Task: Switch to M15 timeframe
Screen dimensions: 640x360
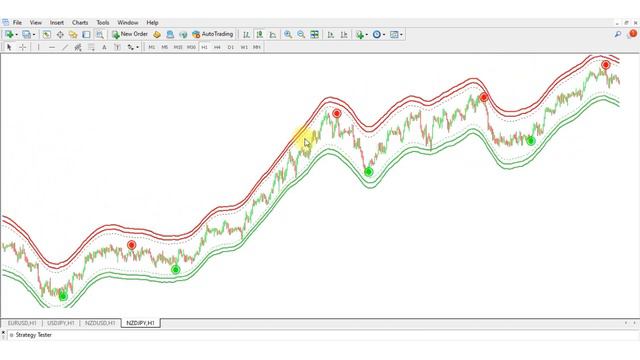Action: click(x=178, y=47)
